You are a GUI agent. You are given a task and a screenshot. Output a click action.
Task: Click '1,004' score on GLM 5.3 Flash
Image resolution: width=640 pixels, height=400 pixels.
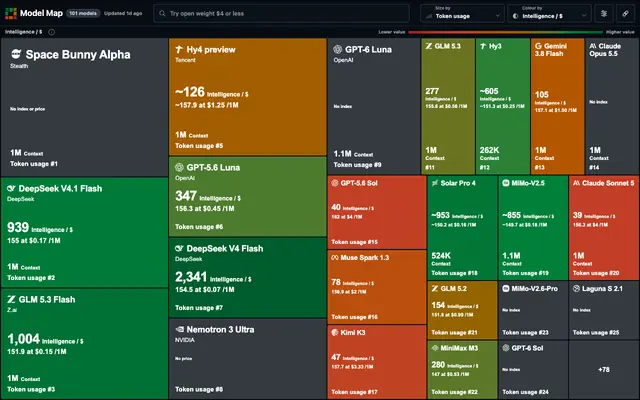(x=24, y=339)
